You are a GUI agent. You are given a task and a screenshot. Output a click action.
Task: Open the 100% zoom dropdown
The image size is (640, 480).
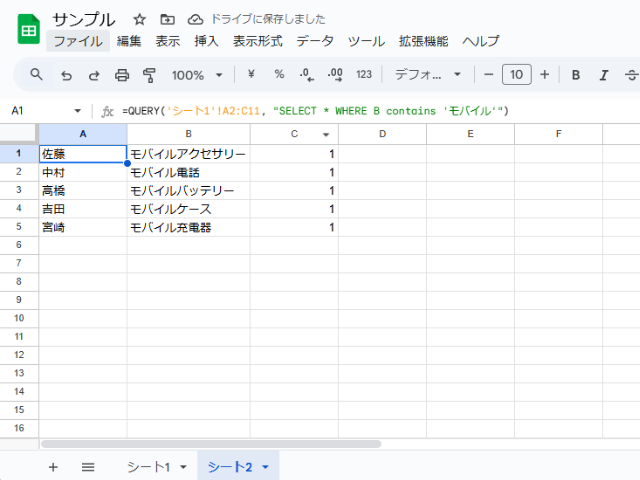(x=197, y=75)
